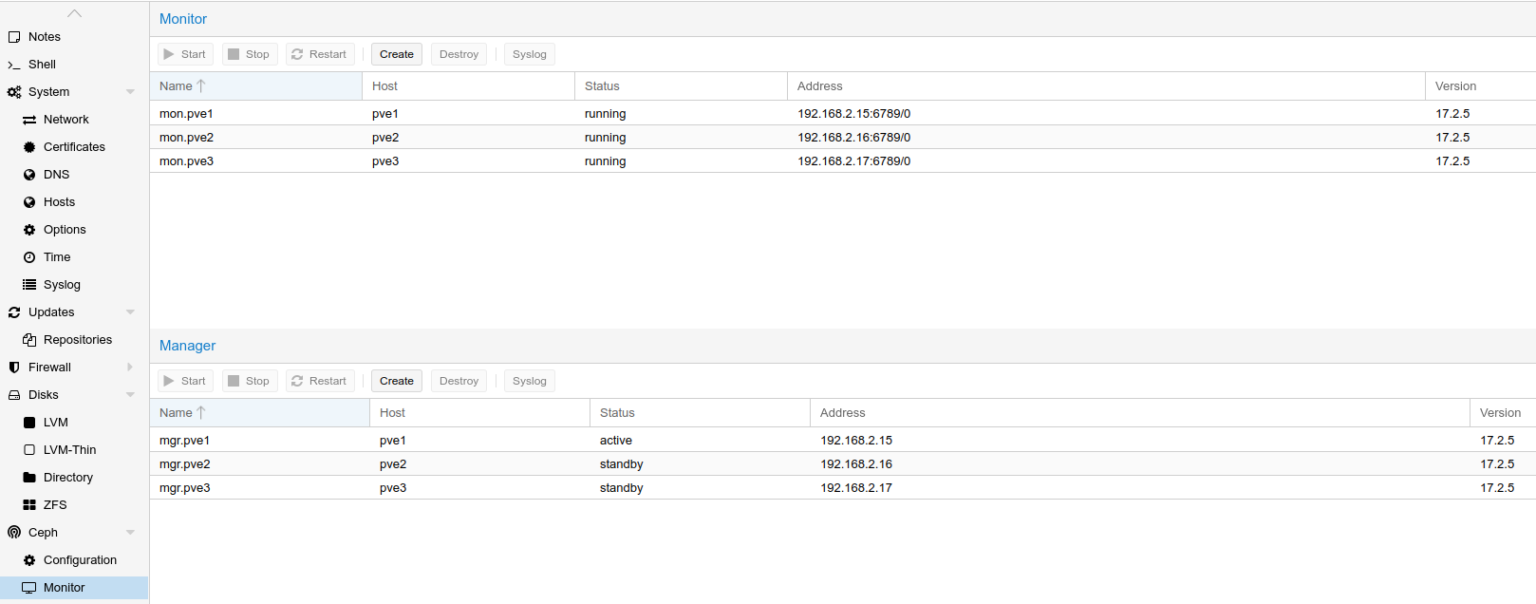Screen dimensions: 1536x604
Task: Open the Shell from the sidebar
Action: tap(40, 64)
